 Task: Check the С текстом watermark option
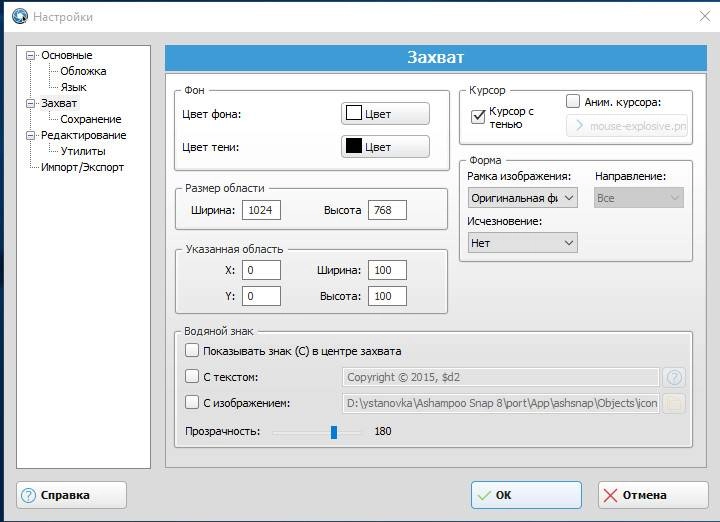coord(191,376)
